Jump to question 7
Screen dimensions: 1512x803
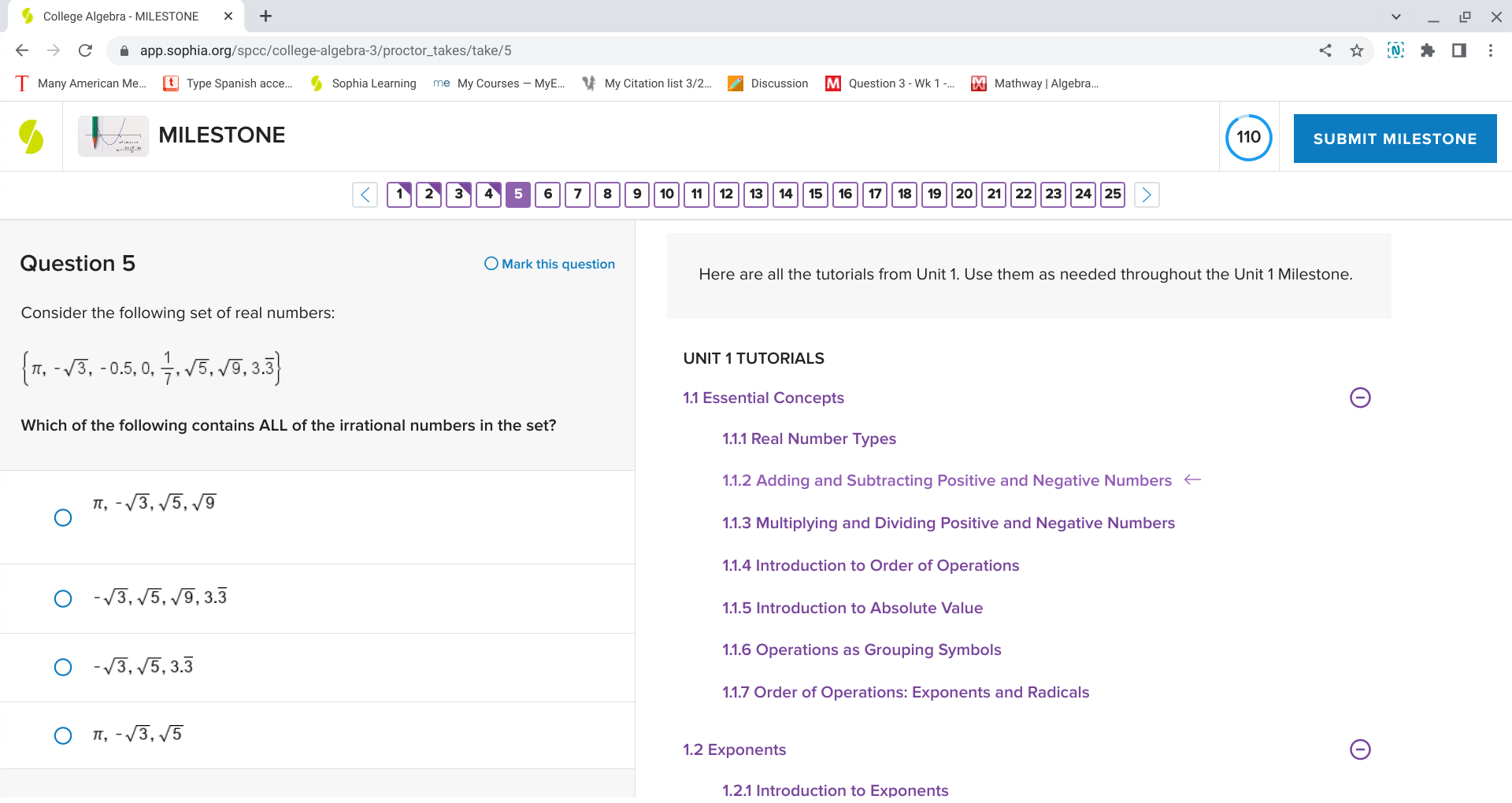578,194
